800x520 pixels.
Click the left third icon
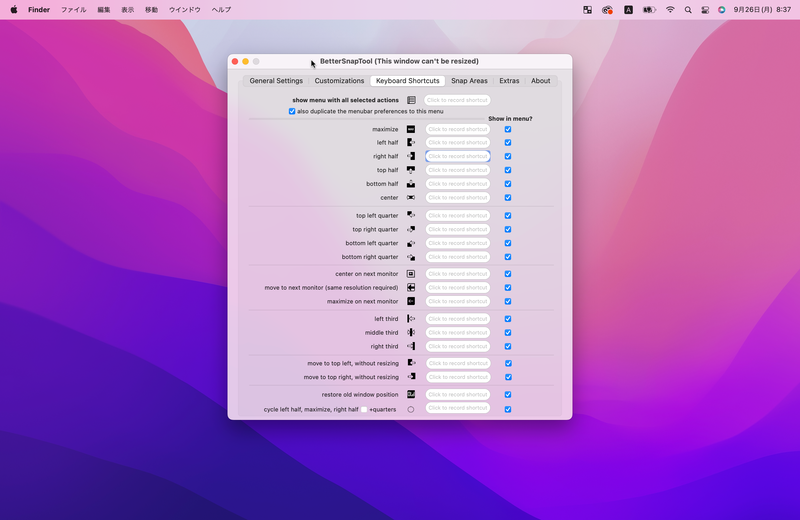point(411,319)
